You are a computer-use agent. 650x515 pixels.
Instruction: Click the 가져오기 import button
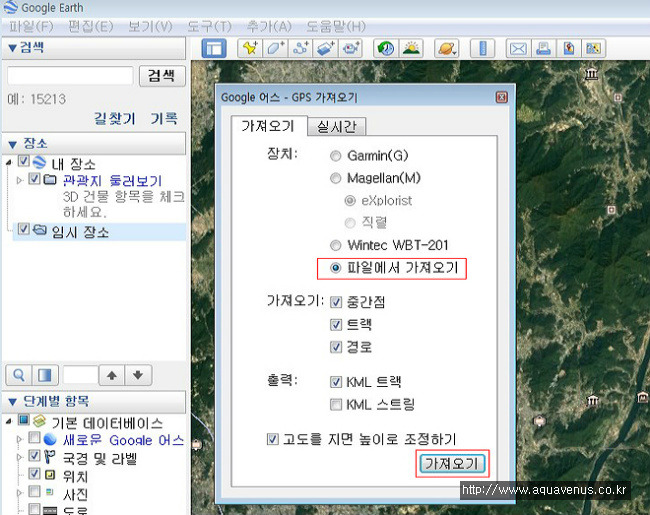point(452,464)
